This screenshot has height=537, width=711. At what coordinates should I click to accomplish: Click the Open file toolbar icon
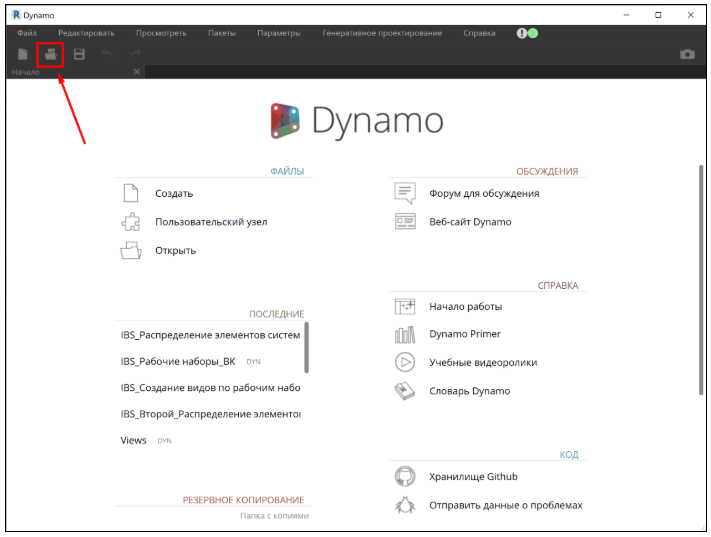click(51, 54)
